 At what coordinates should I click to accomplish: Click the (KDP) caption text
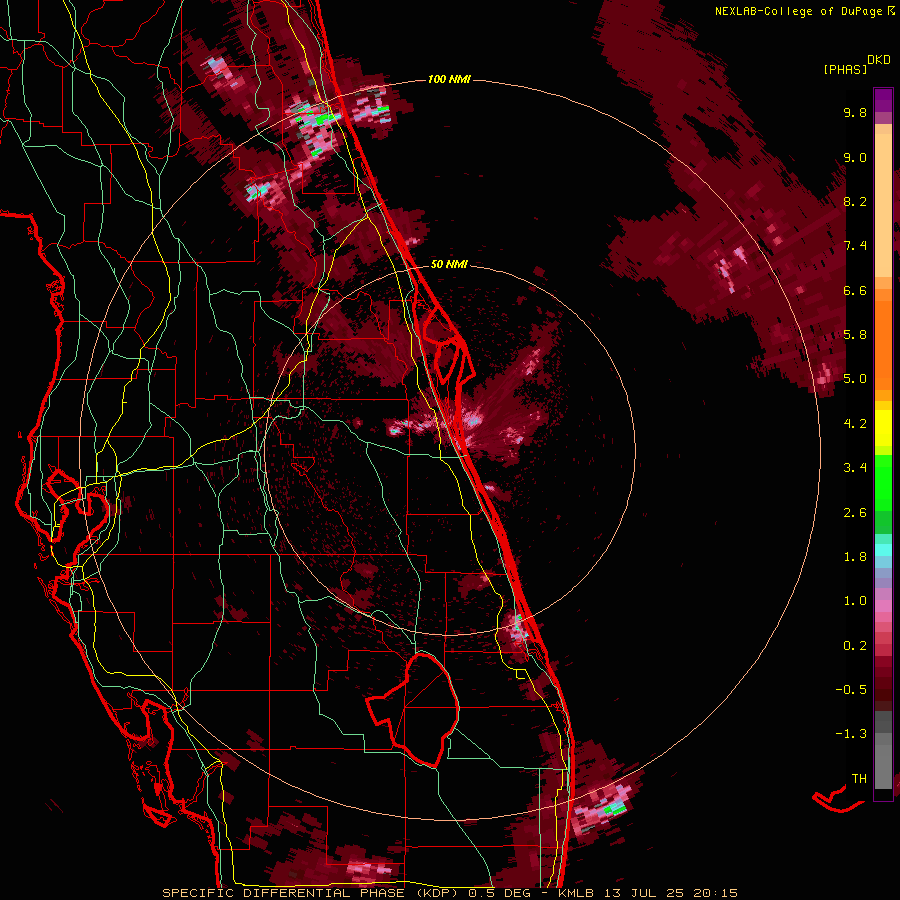[437, 893]
